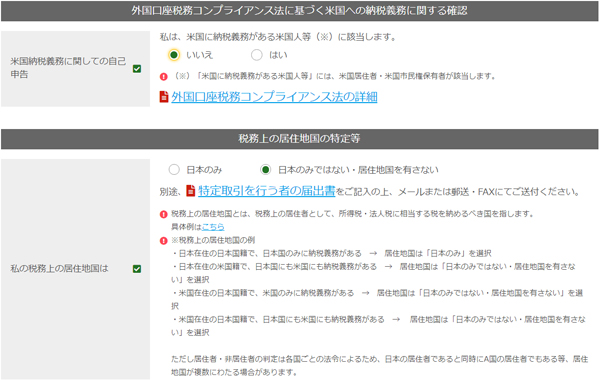600x380 pixels.
Task: Click label 米国納税義務に関しての自己申告
Action: point(68,67)
